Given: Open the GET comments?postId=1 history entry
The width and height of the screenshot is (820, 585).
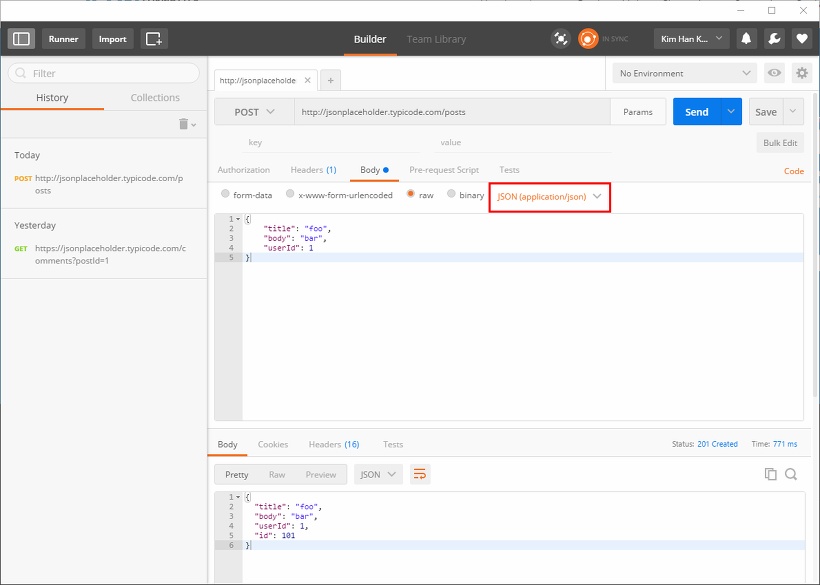Looking at the screenshot, I should pyautogui.click(x=104, y=254).
